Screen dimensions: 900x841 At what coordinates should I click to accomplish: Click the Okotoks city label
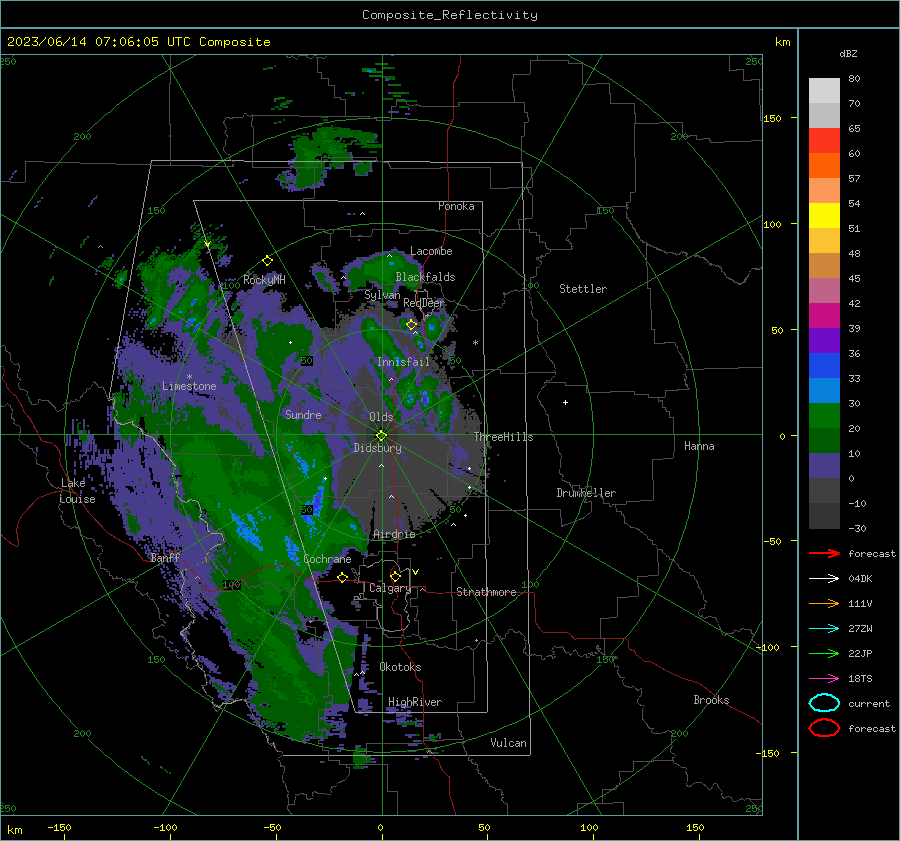400,667
